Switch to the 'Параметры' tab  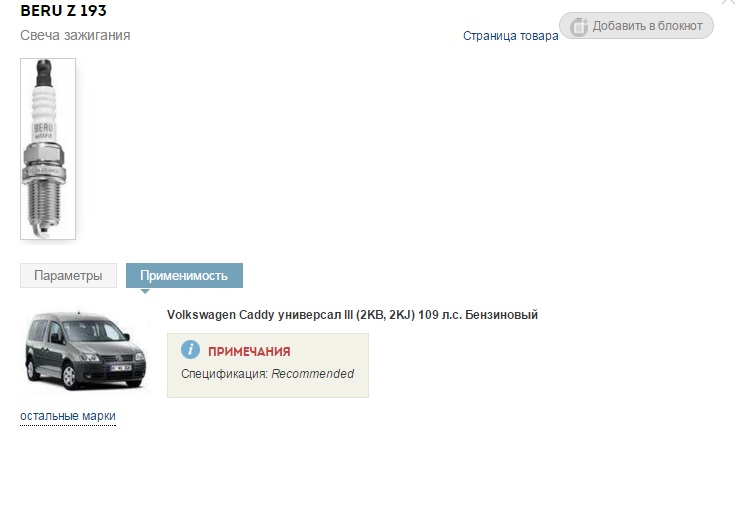click(68, 276)
